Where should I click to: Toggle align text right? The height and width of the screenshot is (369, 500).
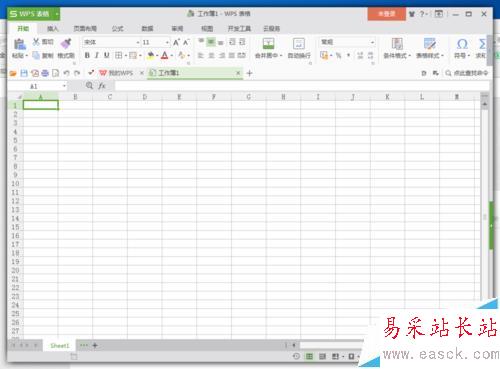pos(222,55)
